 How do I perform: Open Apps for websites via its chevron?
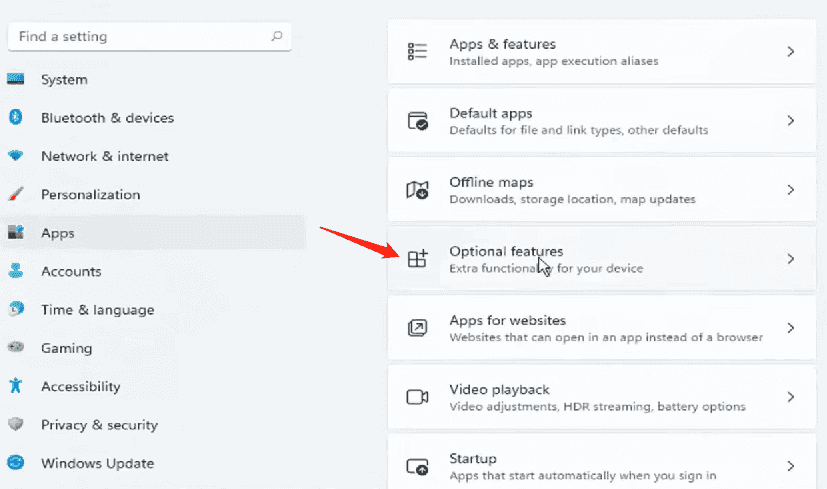(x=791, y=328)
